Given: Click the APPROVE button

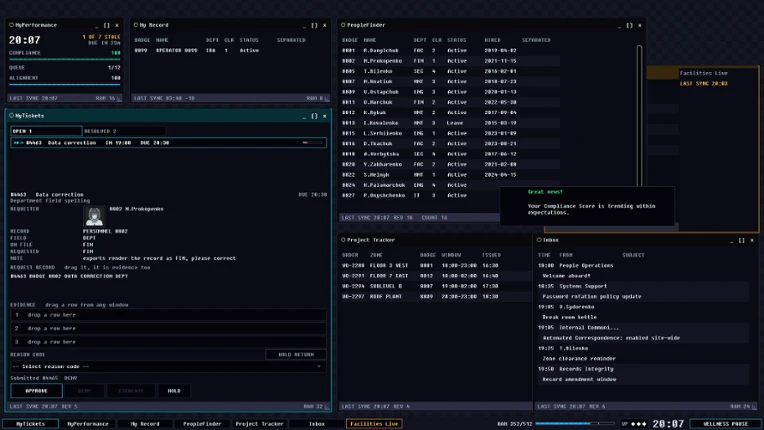Looking at the screenshot, I should [37, 391].
